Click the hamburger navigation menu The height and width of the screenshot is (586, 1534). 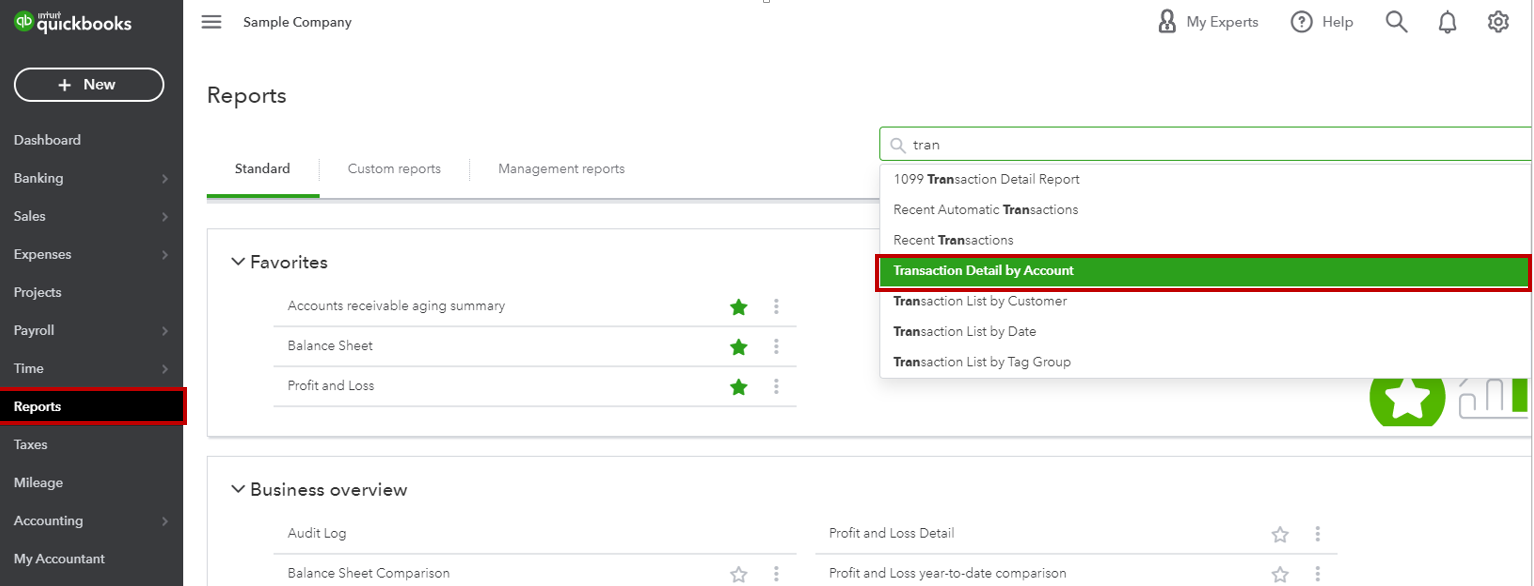[x=211, y=21]
